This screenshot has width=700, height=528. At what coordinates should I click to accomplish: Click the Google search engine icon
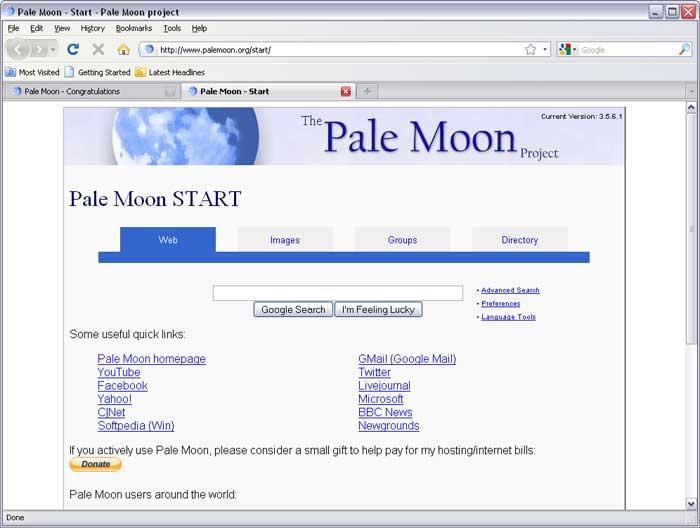[x=565, y=50]
